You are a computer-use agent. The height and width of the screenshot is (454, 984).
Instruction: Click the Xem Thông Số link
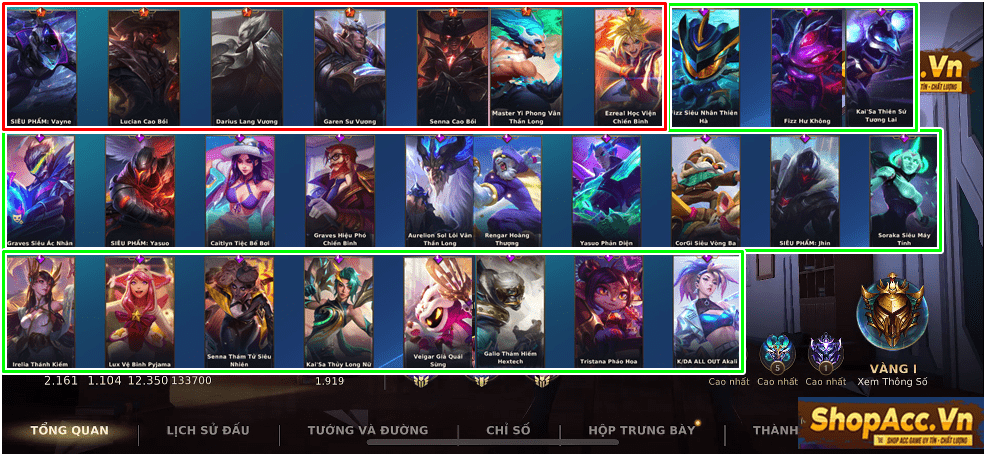pos(892,381)
